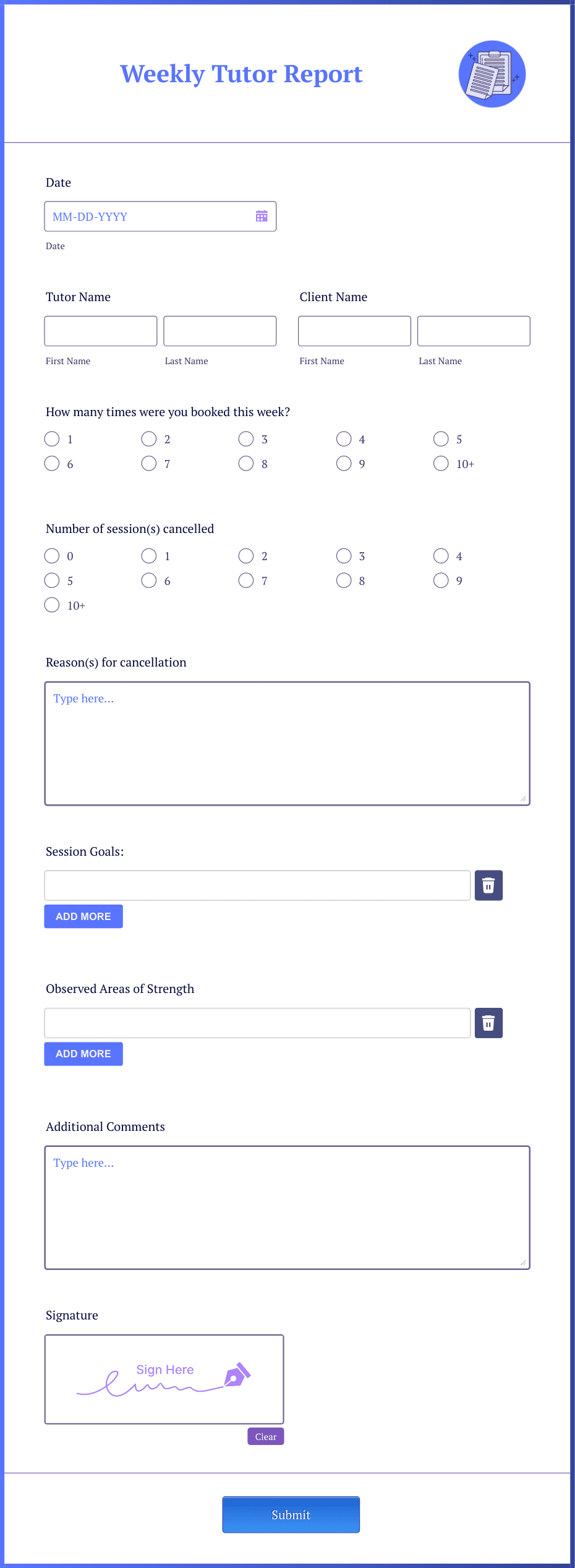The width and height of the screenshot is (575, 1568).
Task: Choose 3 for times booked this week
Action: [247, 439]
